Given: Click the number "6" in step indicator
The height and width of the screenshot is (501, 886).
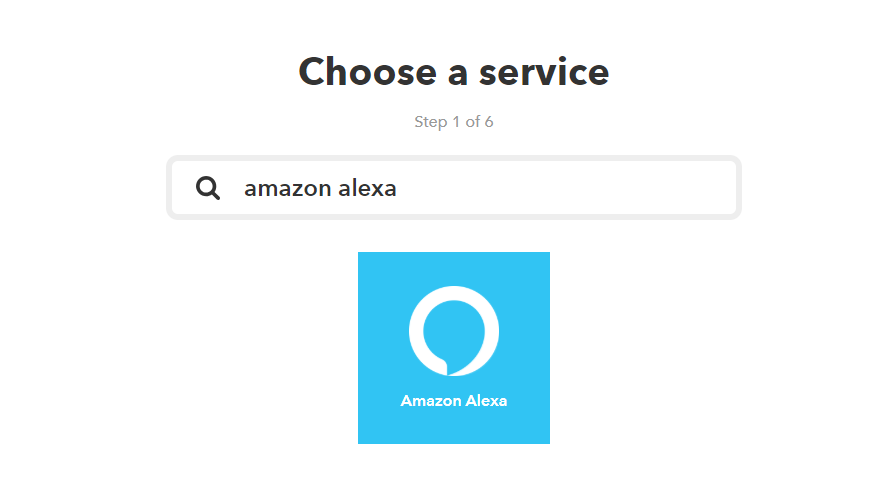Looking at the screenshot, I should (489, 122).
